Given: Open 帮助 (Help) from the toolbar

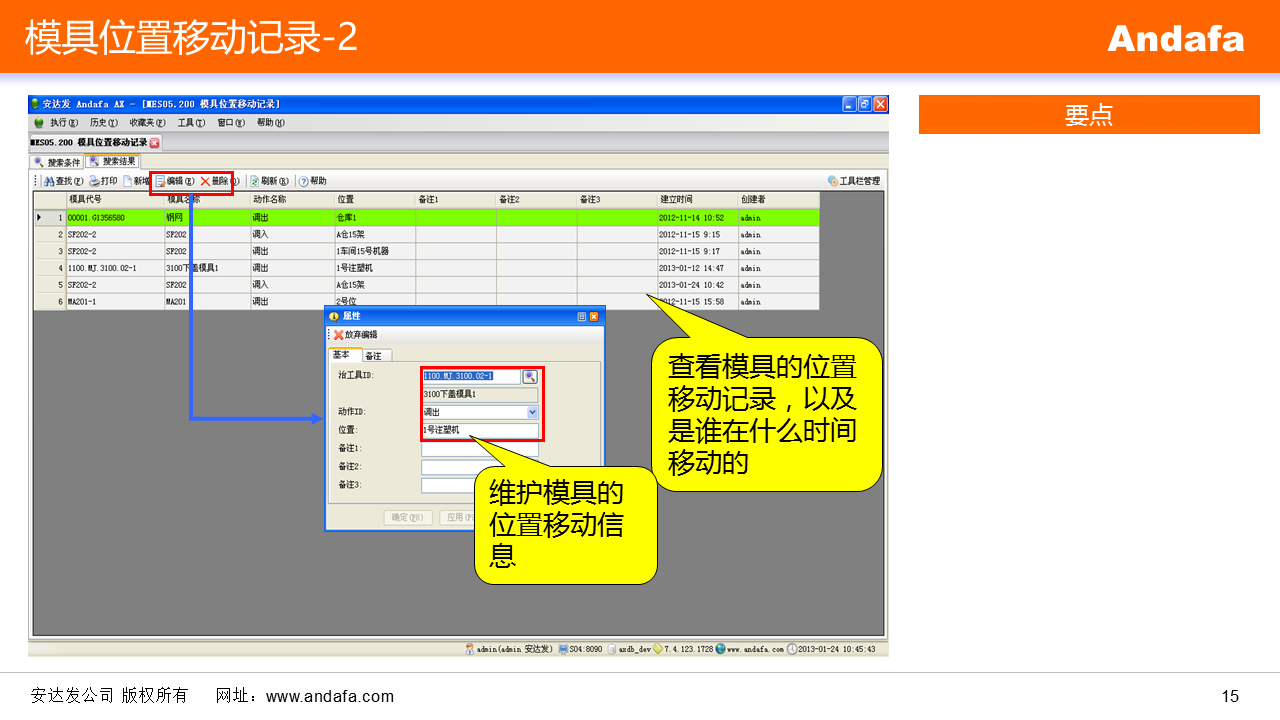Looking at the screenshot, I should tap(312, 181).
